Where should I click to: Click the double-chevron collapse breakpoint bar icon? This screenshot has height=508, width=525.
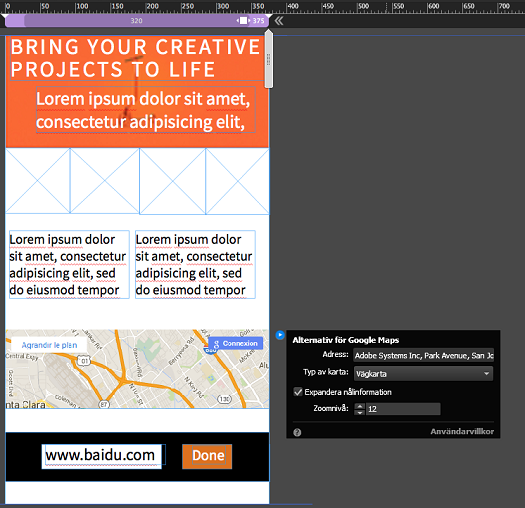tap(279, 21)
